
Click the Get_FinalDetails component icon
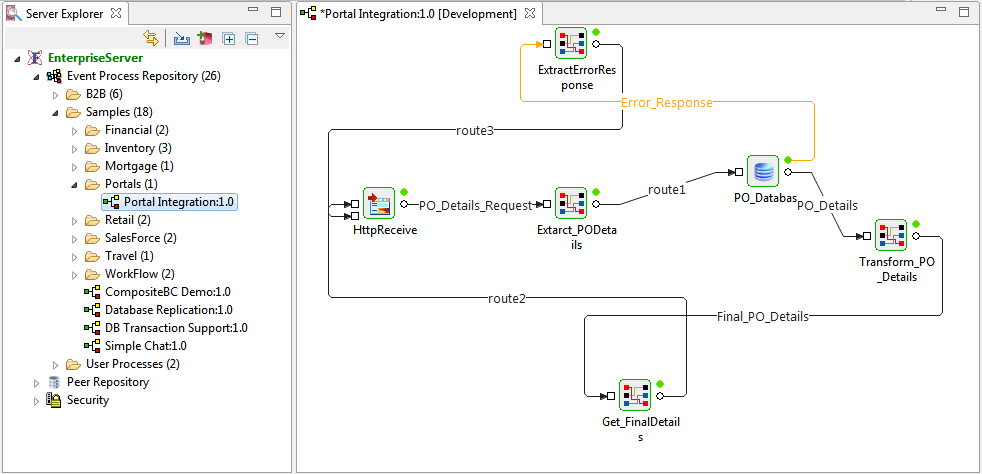click(635, 395)
